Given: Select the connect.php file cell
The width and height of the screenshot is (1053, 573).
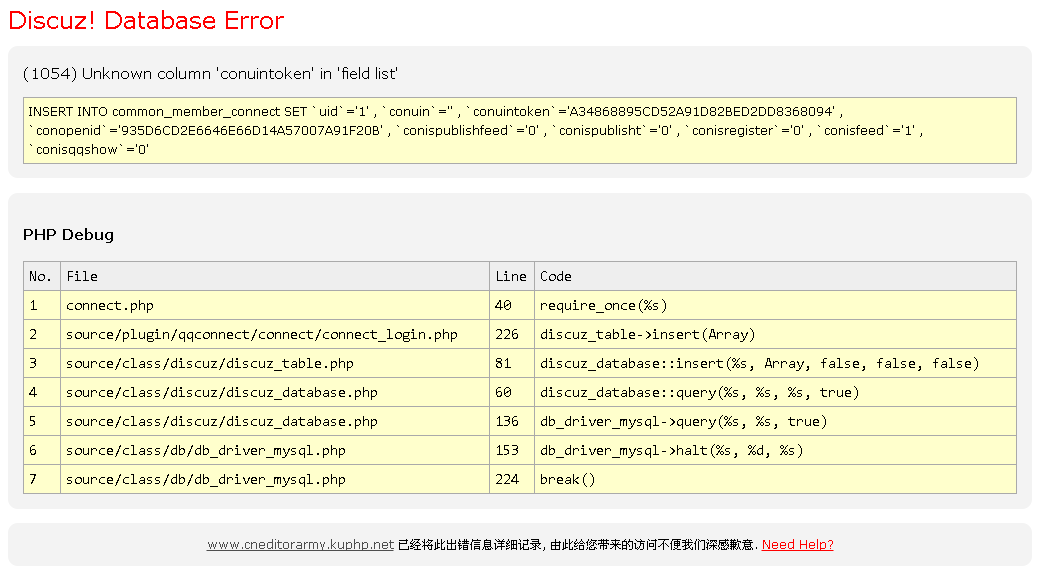Looking at the screenshot, I should [275, 306].
